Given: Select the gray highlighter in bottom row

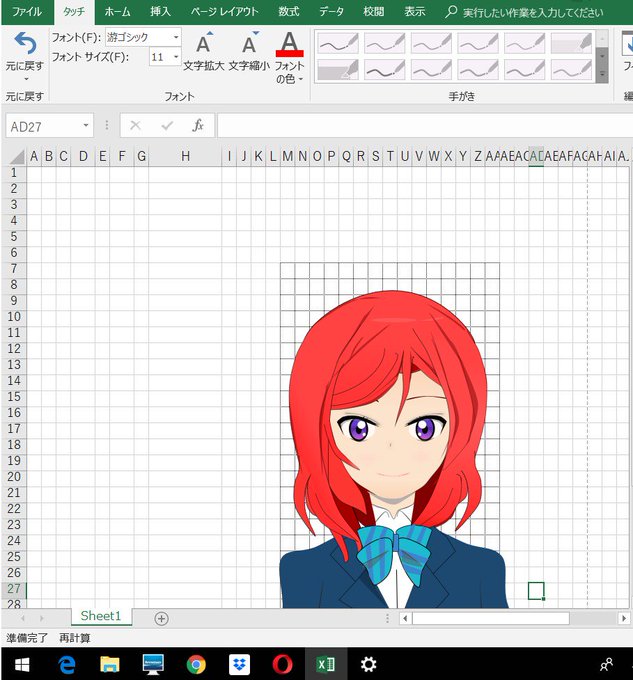Looking at the screenshot, I should pos(338,70).
